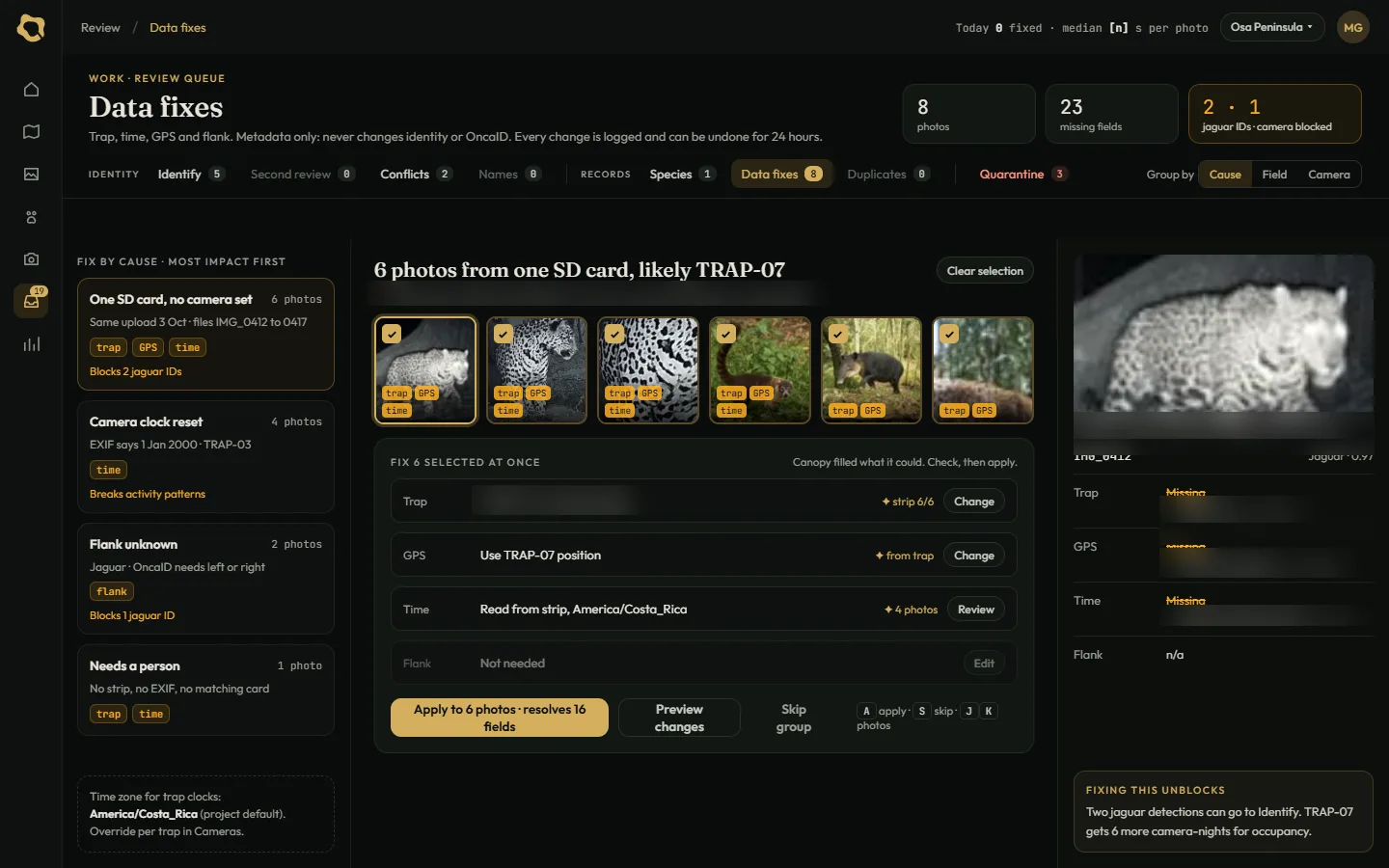Click Edit in the Flank row

tap(984, 664)
